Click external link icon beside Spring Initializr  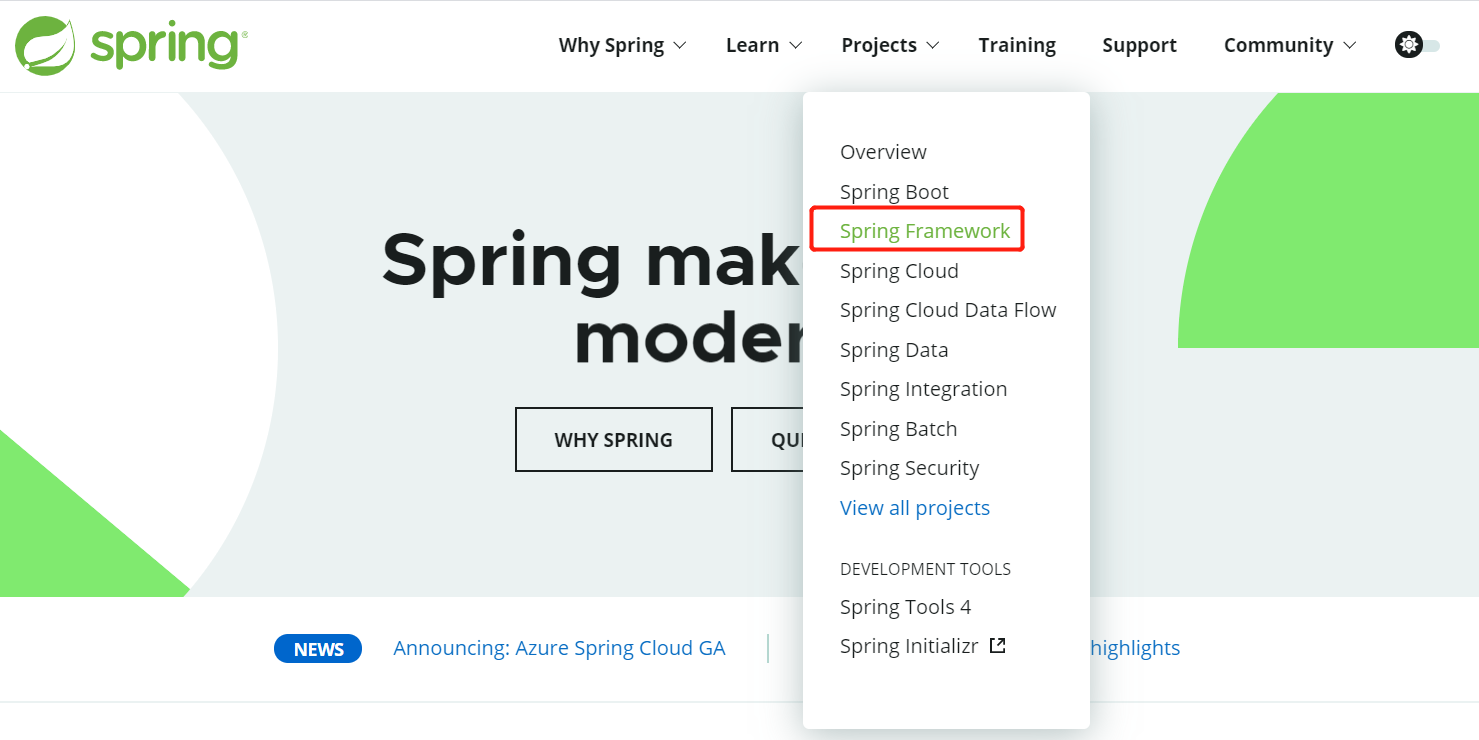[x=997, y=645]
